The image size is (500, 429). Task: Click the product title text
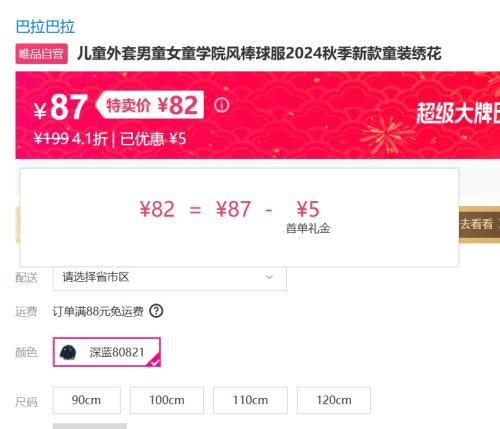tap(259, 54)
